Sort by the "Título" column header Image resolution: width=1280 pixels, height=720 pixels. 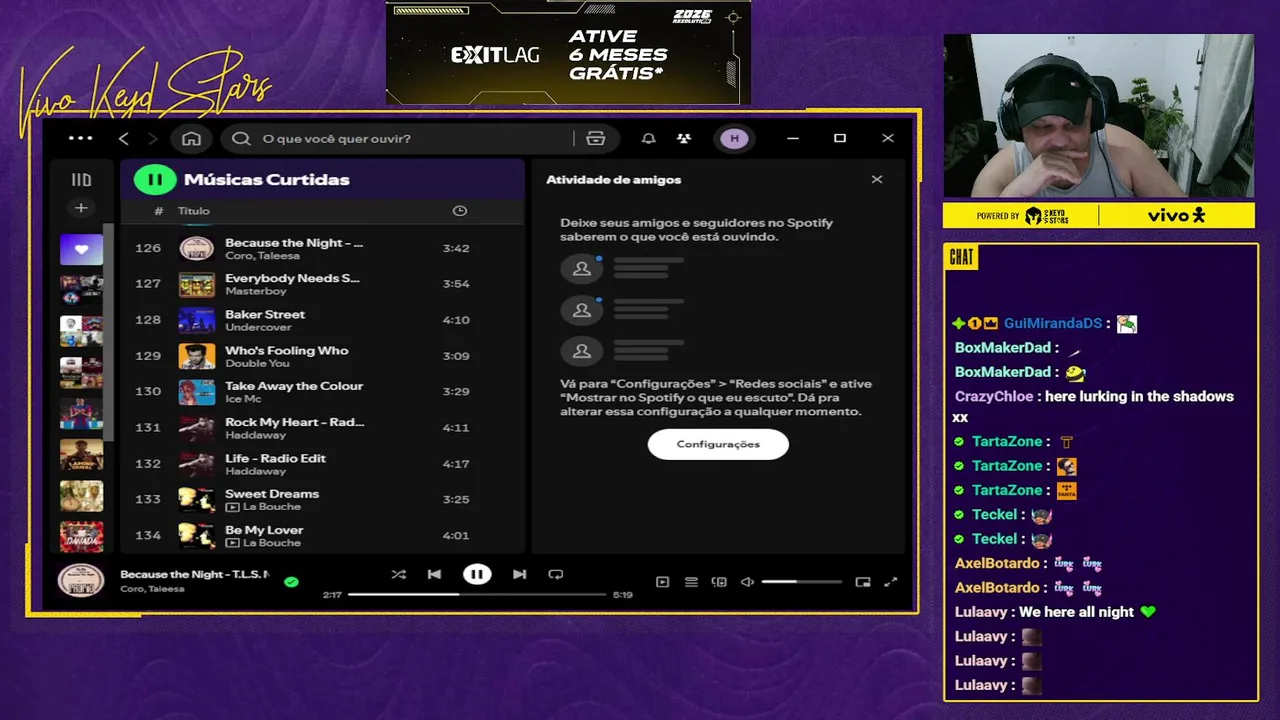pyautogui.click(x=194, y=211)
